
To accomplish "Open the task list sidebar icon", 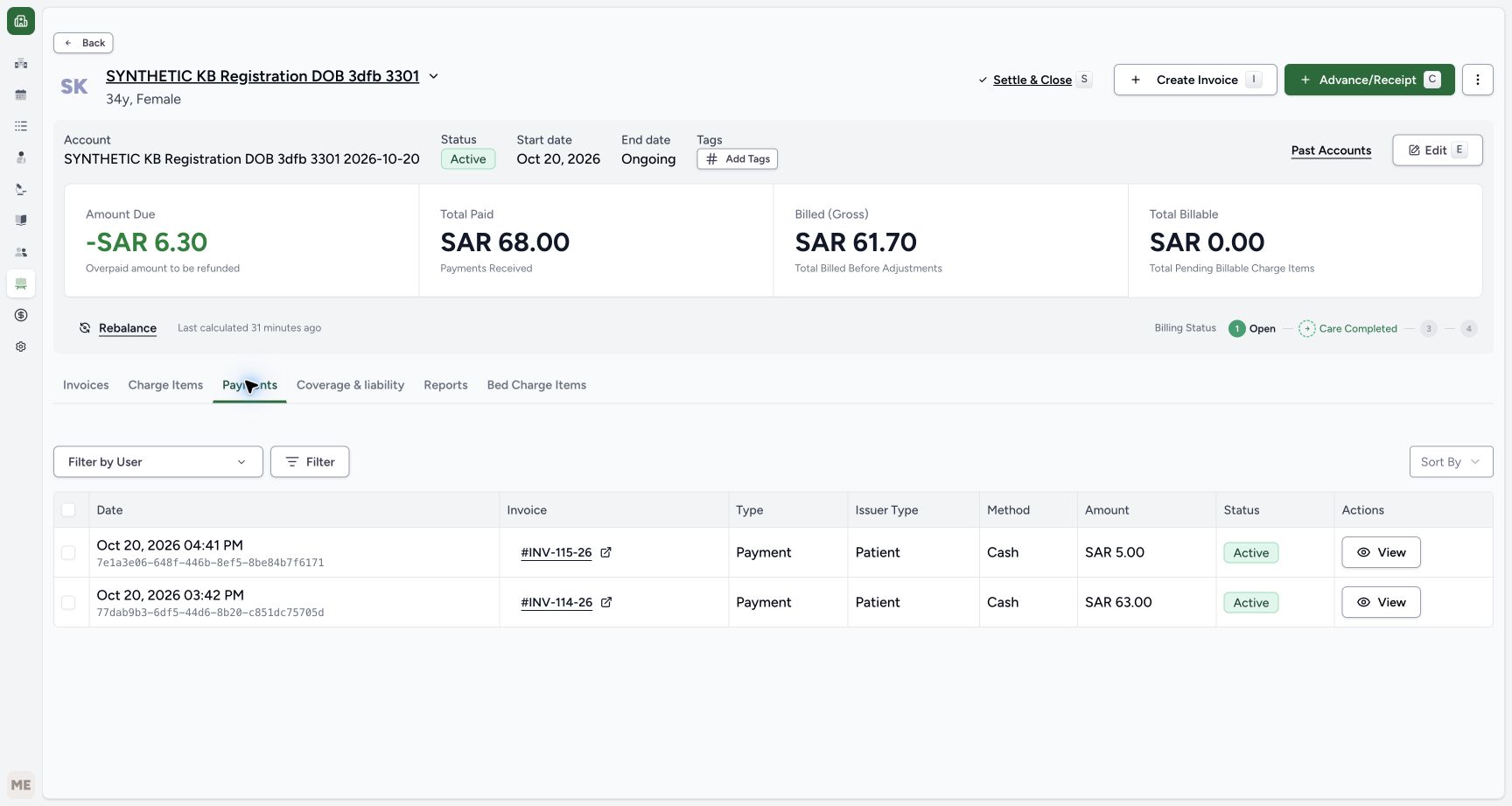I will [x=21, y=126].
